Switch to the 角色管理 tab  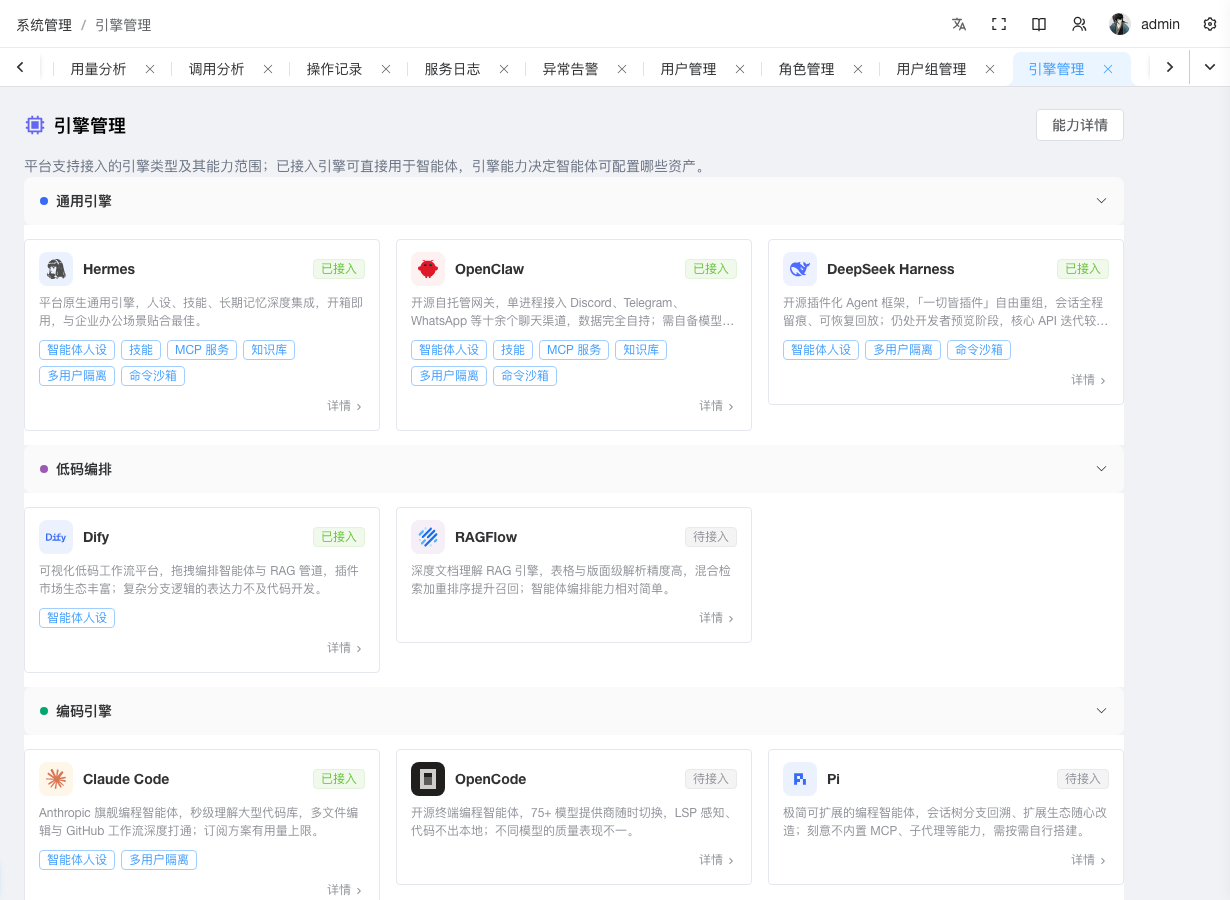(806, 69)
